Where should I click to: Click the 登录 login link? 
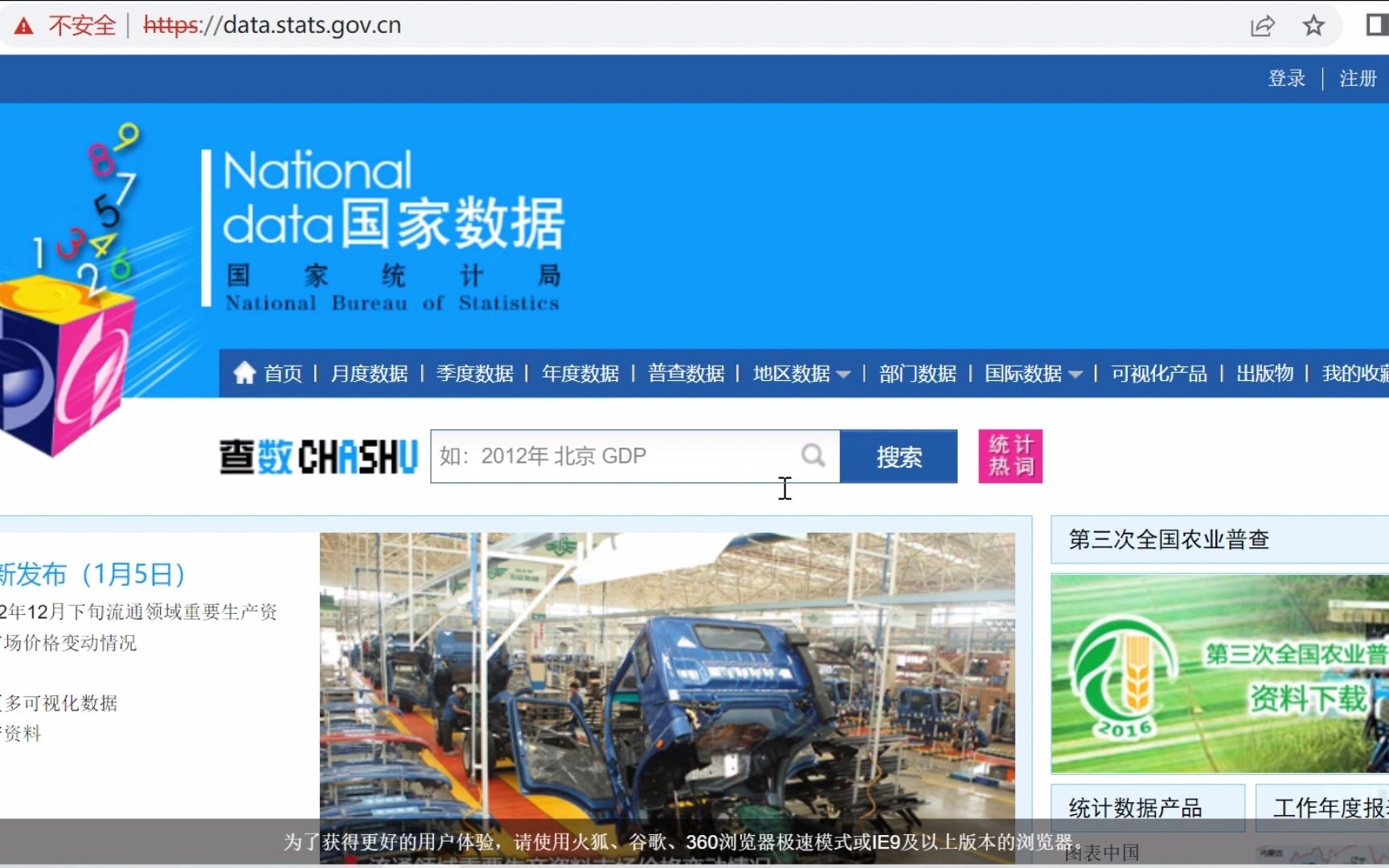[1286, 78]
